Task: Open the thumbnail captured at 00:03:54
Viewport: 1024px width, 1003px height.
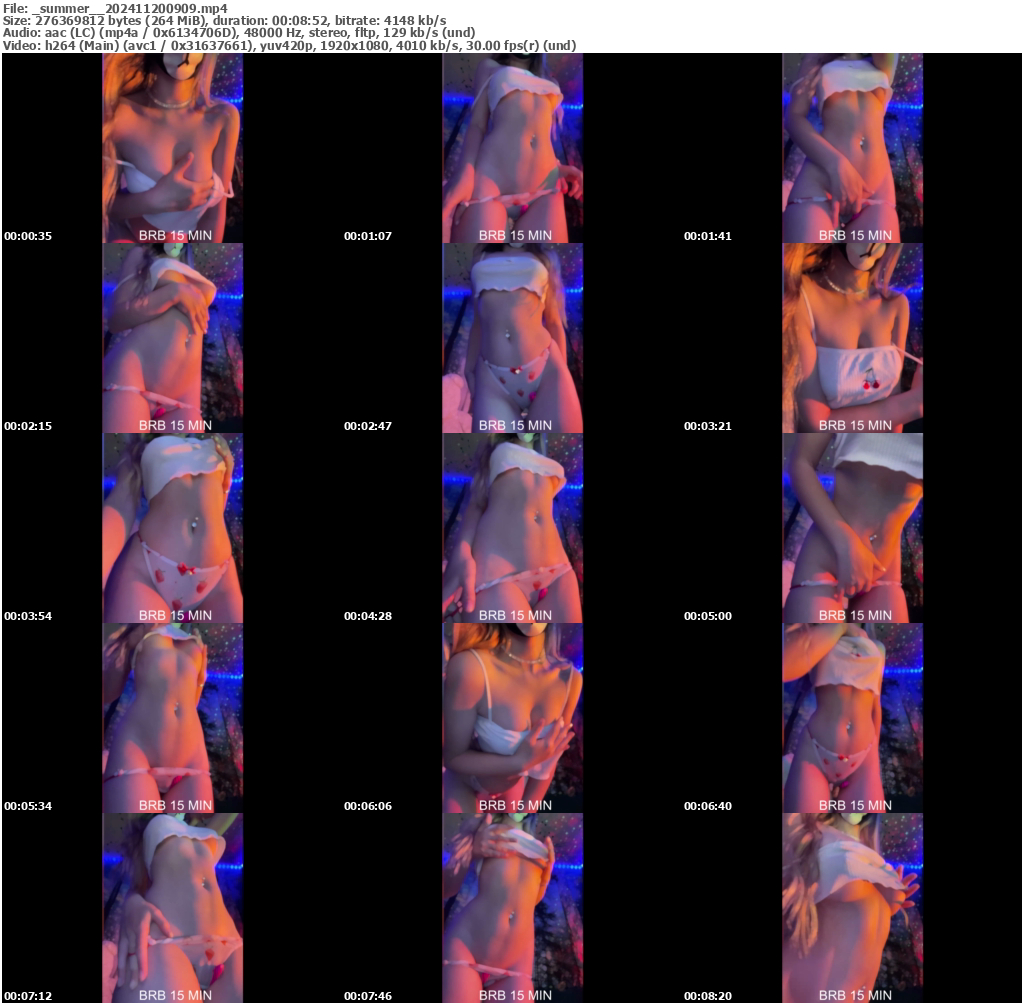Action: pos(172,528)
